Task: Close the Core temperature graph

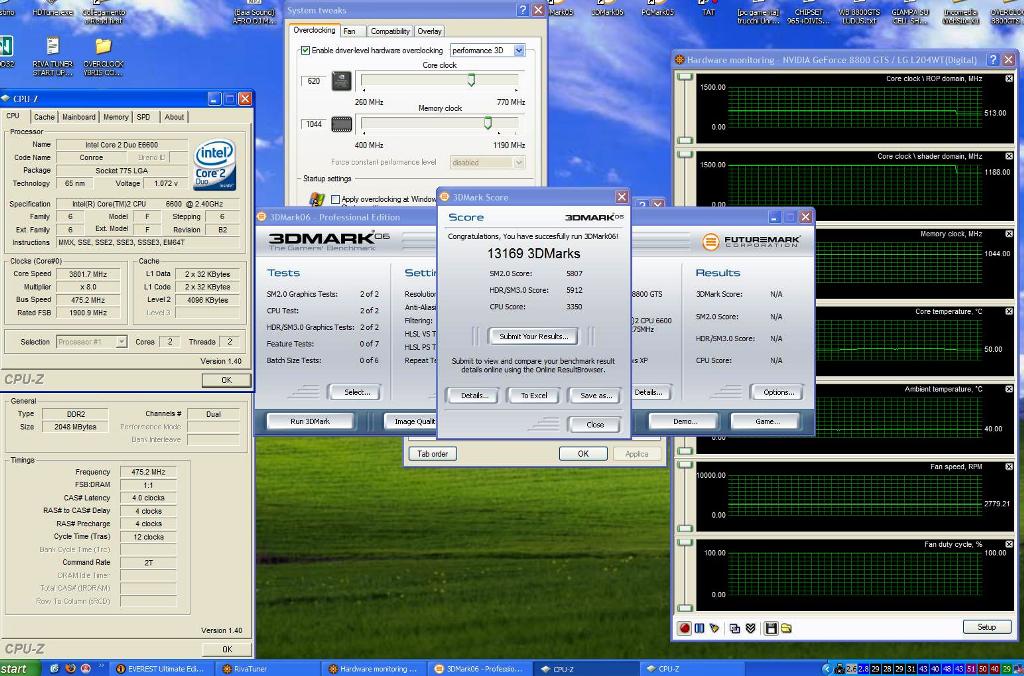Action: coord(1009,312)
